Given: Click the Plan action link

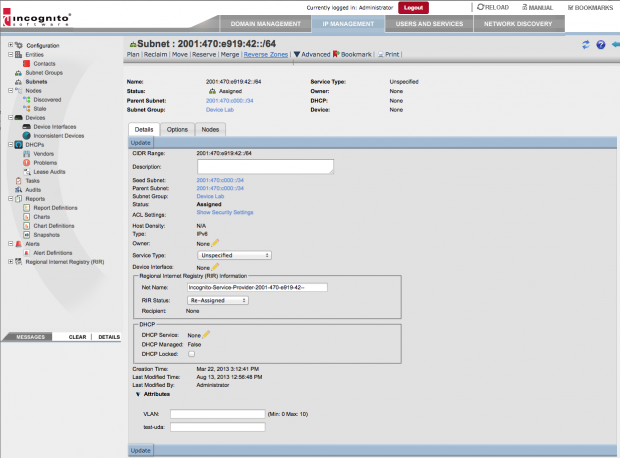Looking at the screenshot, I should (133, 54).
